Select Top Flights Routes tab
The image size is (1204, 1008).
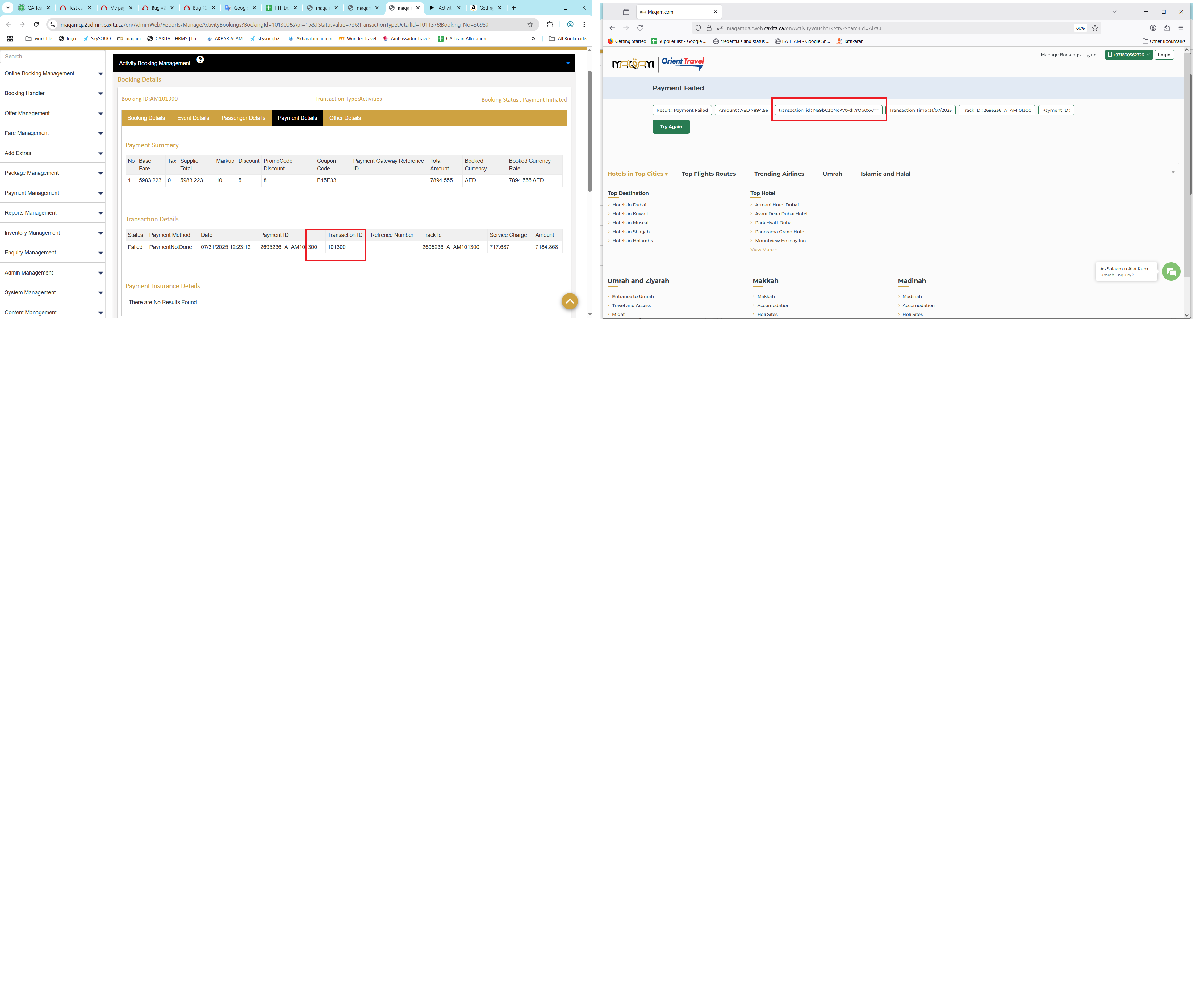pos(708,174)
